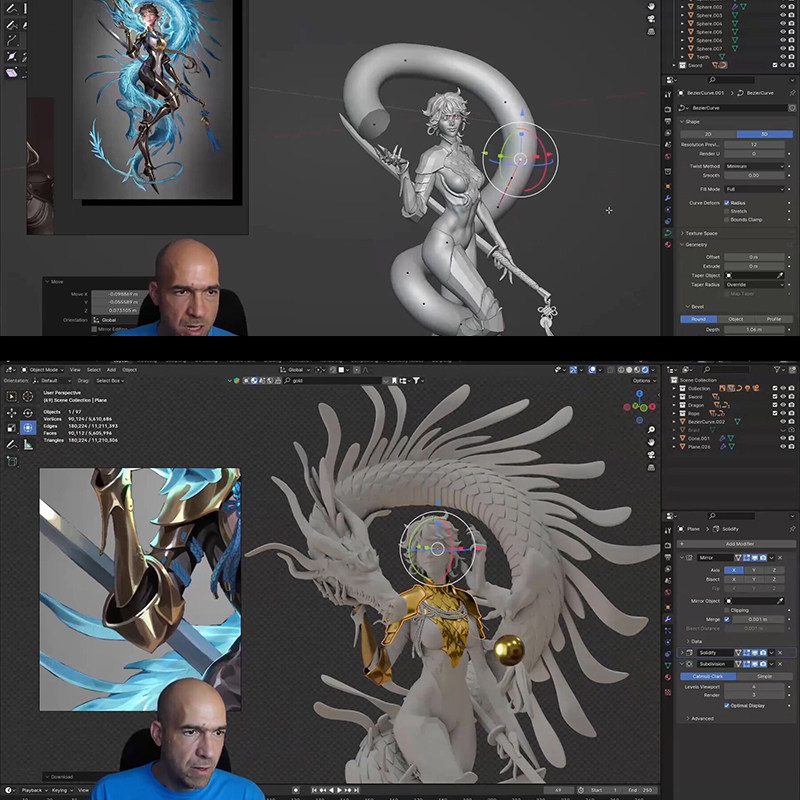Click zoom magnifier icon in lower viewport
800x800 pixels.
[651, 429]
